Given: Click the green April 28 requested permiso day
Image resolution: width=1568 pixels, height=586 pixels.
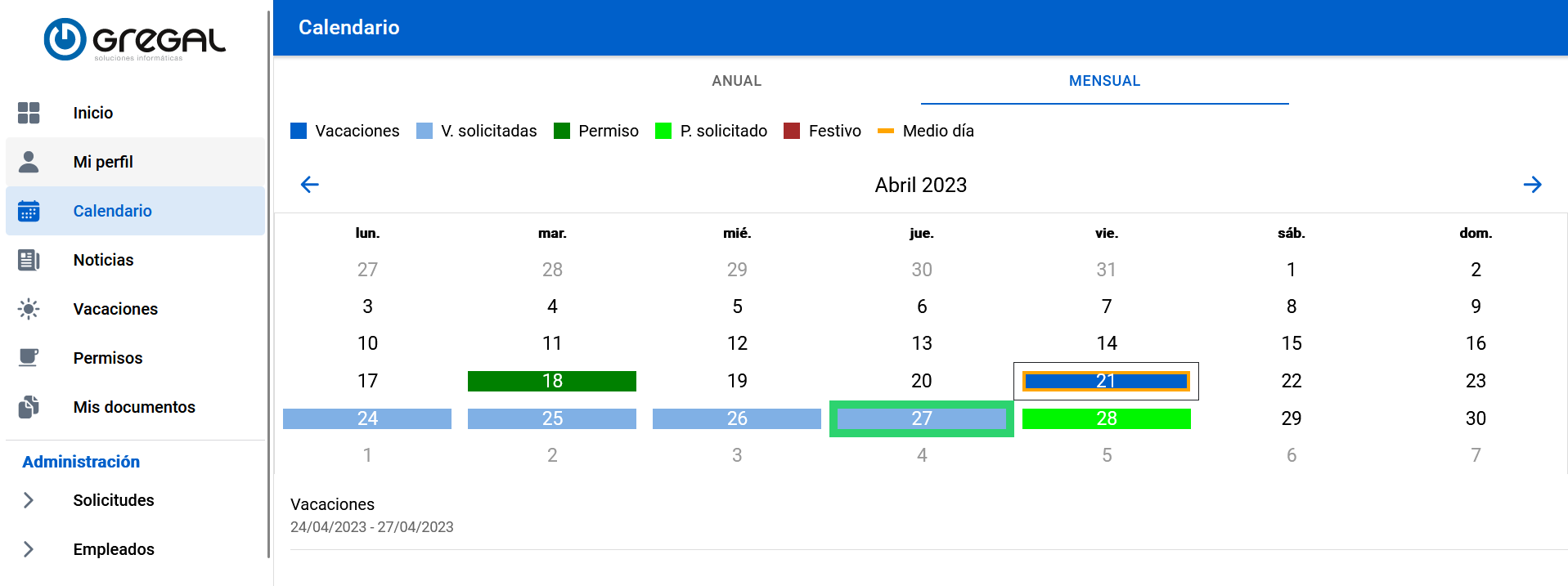Looking at the screenshot, I should [1106, 418].
